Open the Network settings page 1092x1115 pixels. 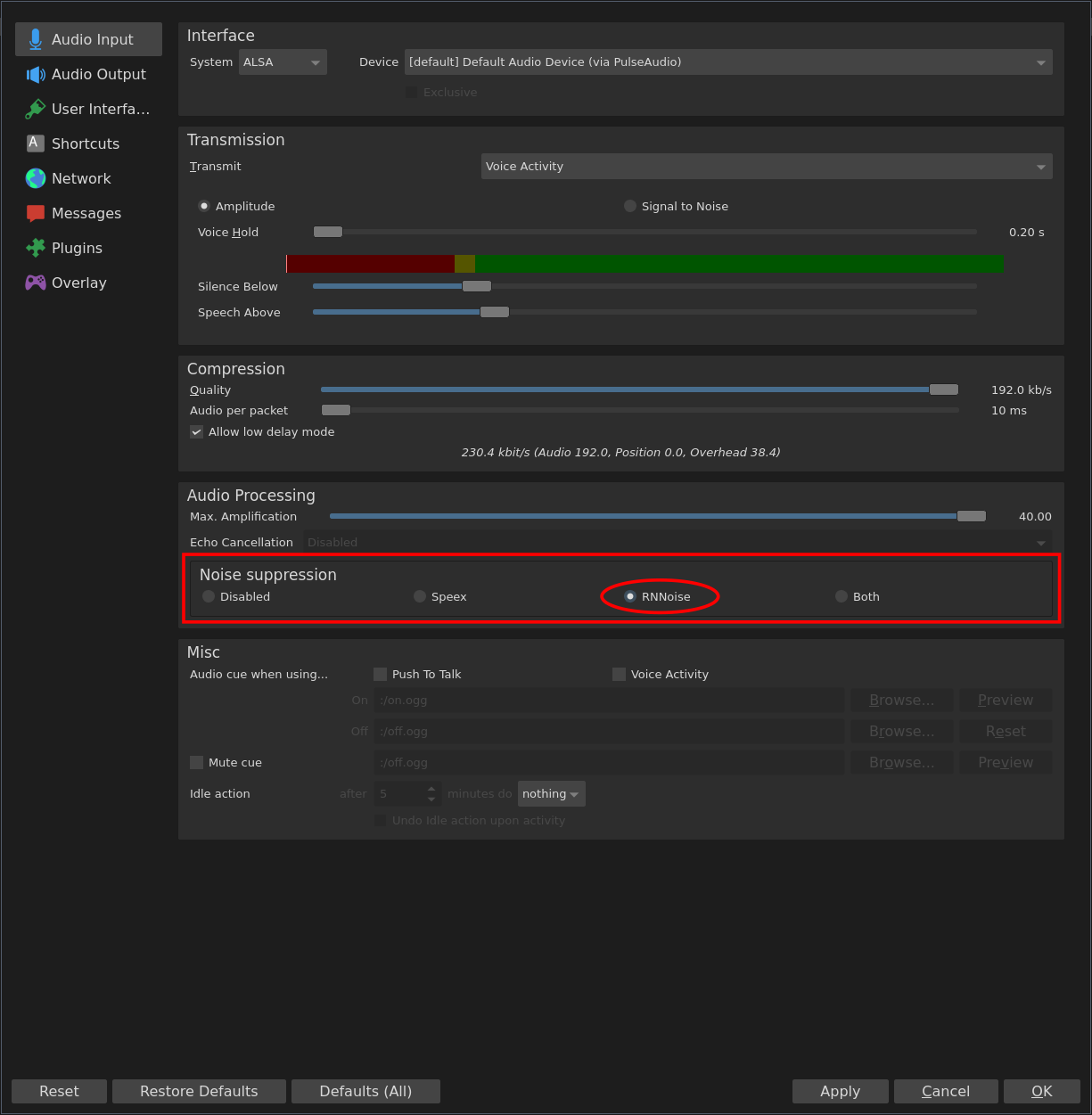pos(80,178)
